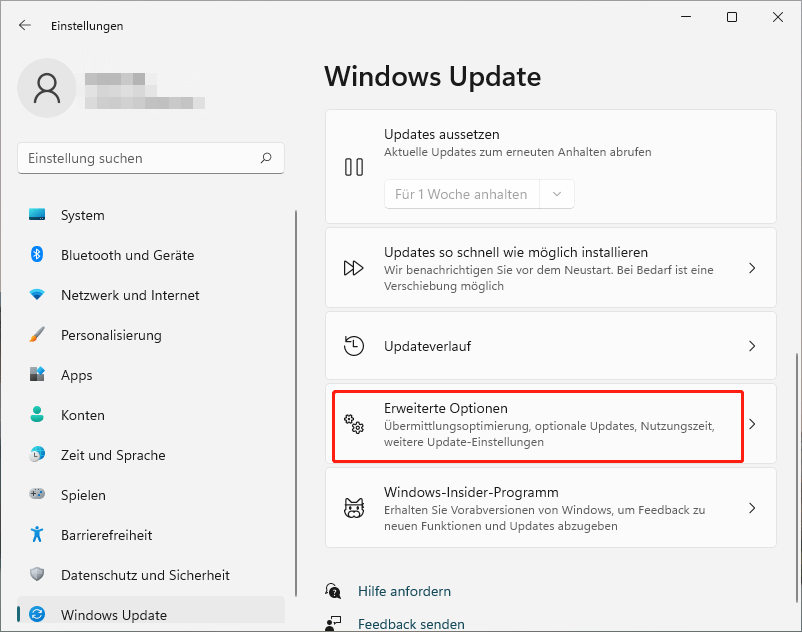The width and height of the screenshot is (802, 632).
Task: Click the Bluetooth icon in sidebar
Action: click(37, 255)
